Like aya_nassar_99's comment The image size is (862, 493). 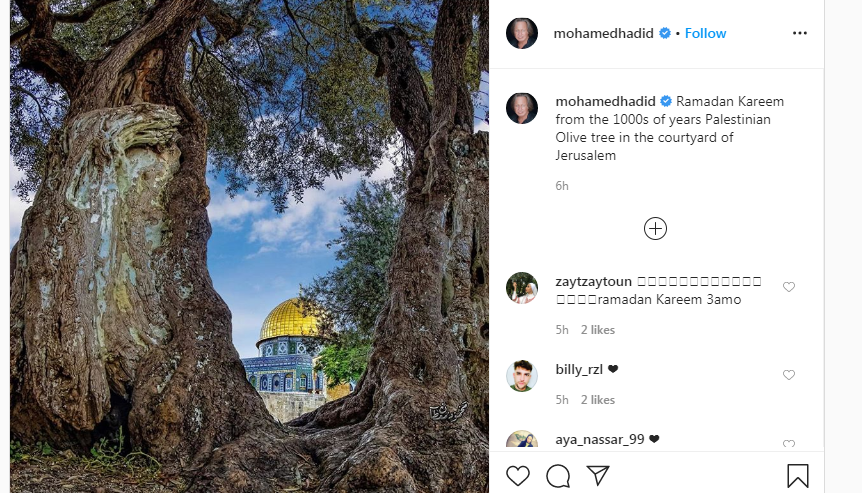coord(789,444)
